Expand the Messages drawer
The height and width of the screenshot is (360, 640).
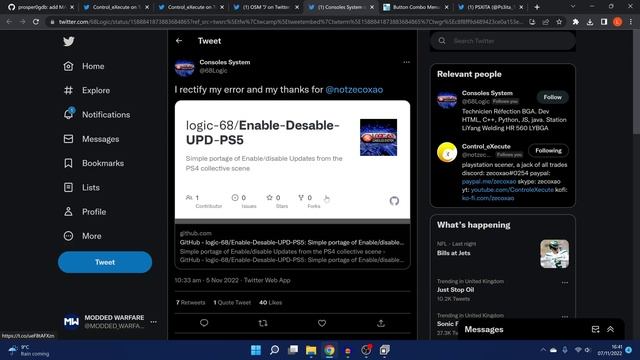pos(610,329)
